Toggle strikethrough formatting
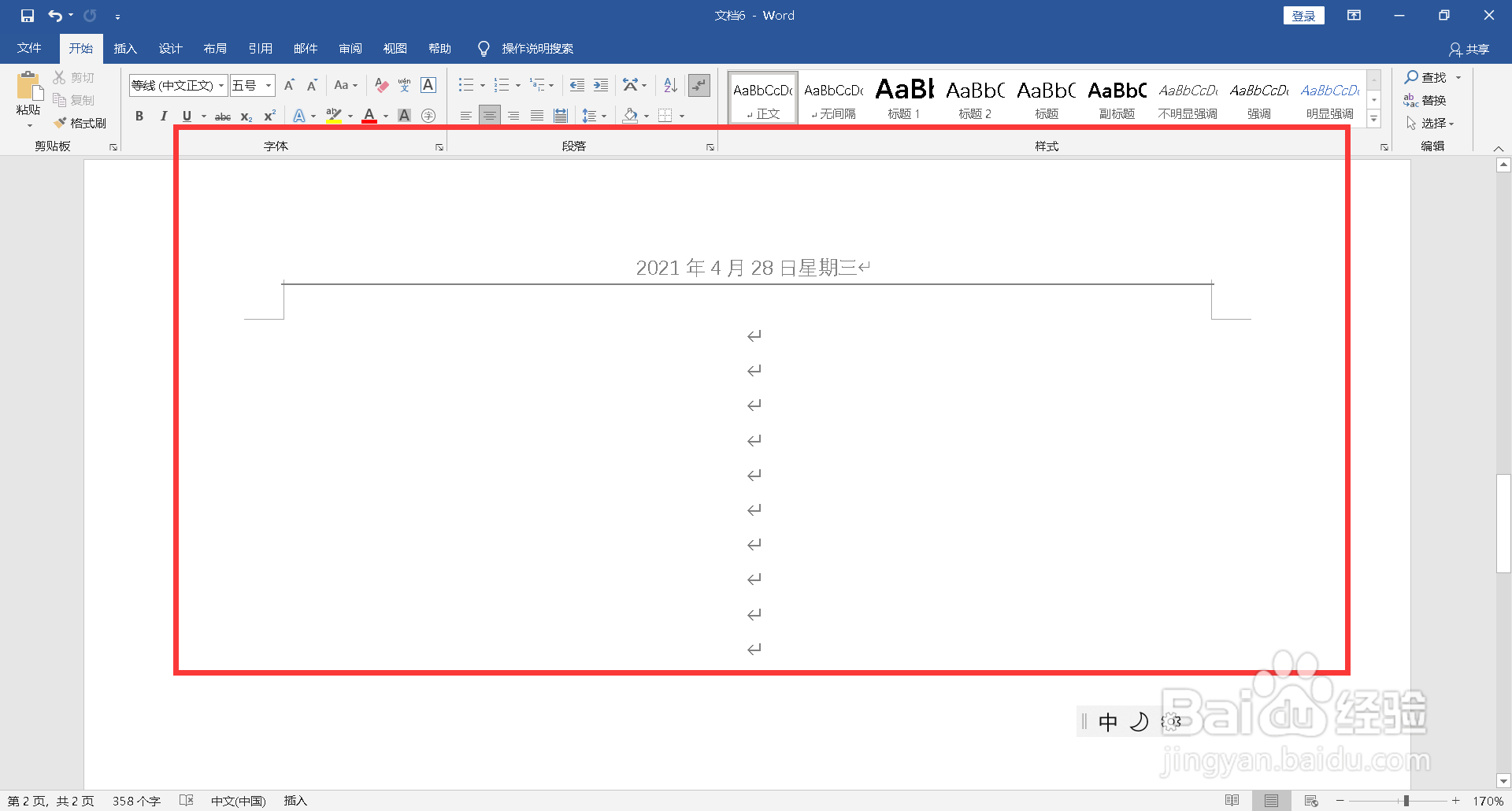 (x=223, y=116)
